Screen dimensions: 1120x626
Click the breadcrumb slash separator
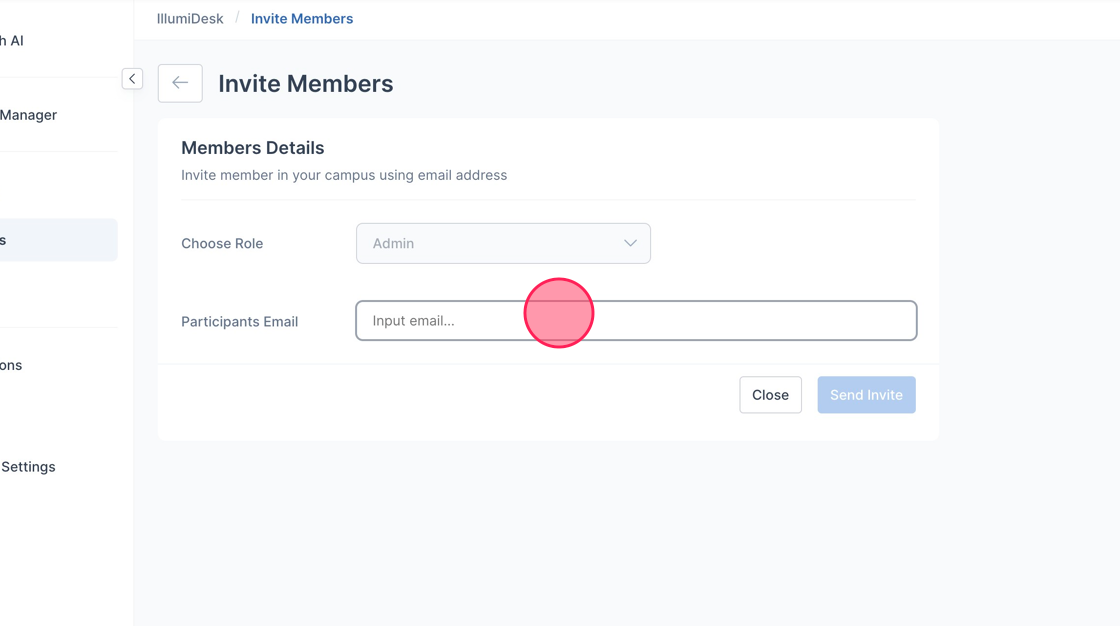tap(237, 18)
